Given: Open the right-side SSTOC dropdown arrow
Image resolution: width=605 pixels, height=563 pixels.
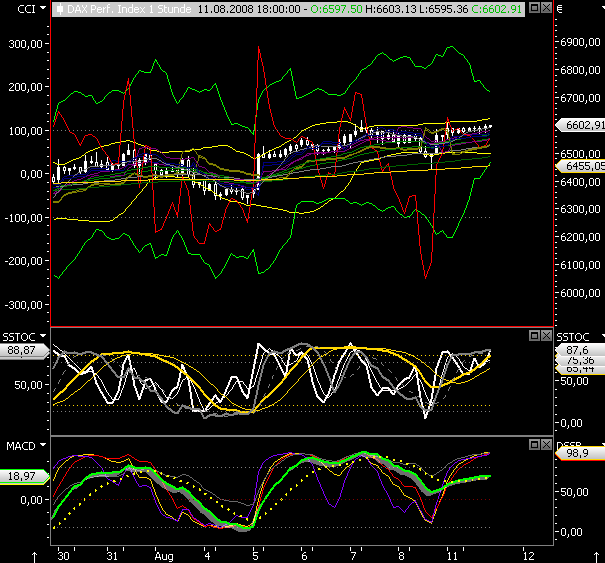Looking at the screenshot, I should pyautogui.click(x=603, y=337).
